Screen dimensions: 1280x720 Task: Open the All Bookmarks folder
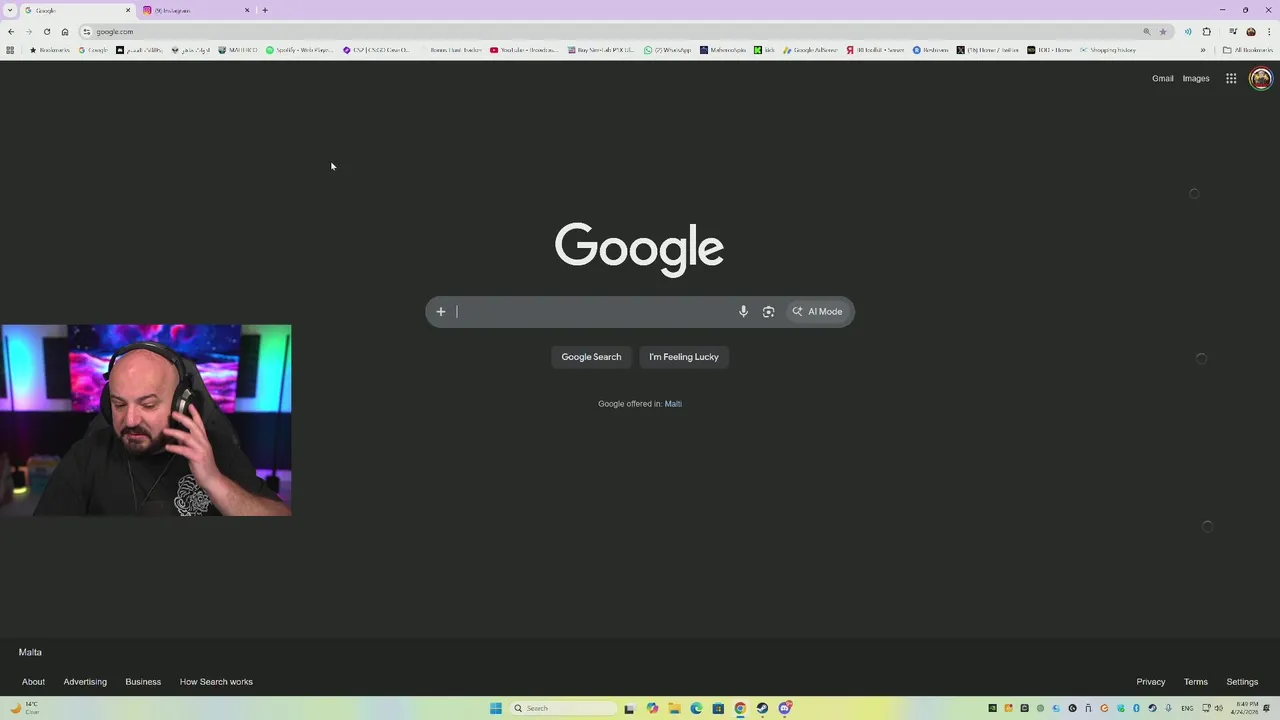point(1247,50)
